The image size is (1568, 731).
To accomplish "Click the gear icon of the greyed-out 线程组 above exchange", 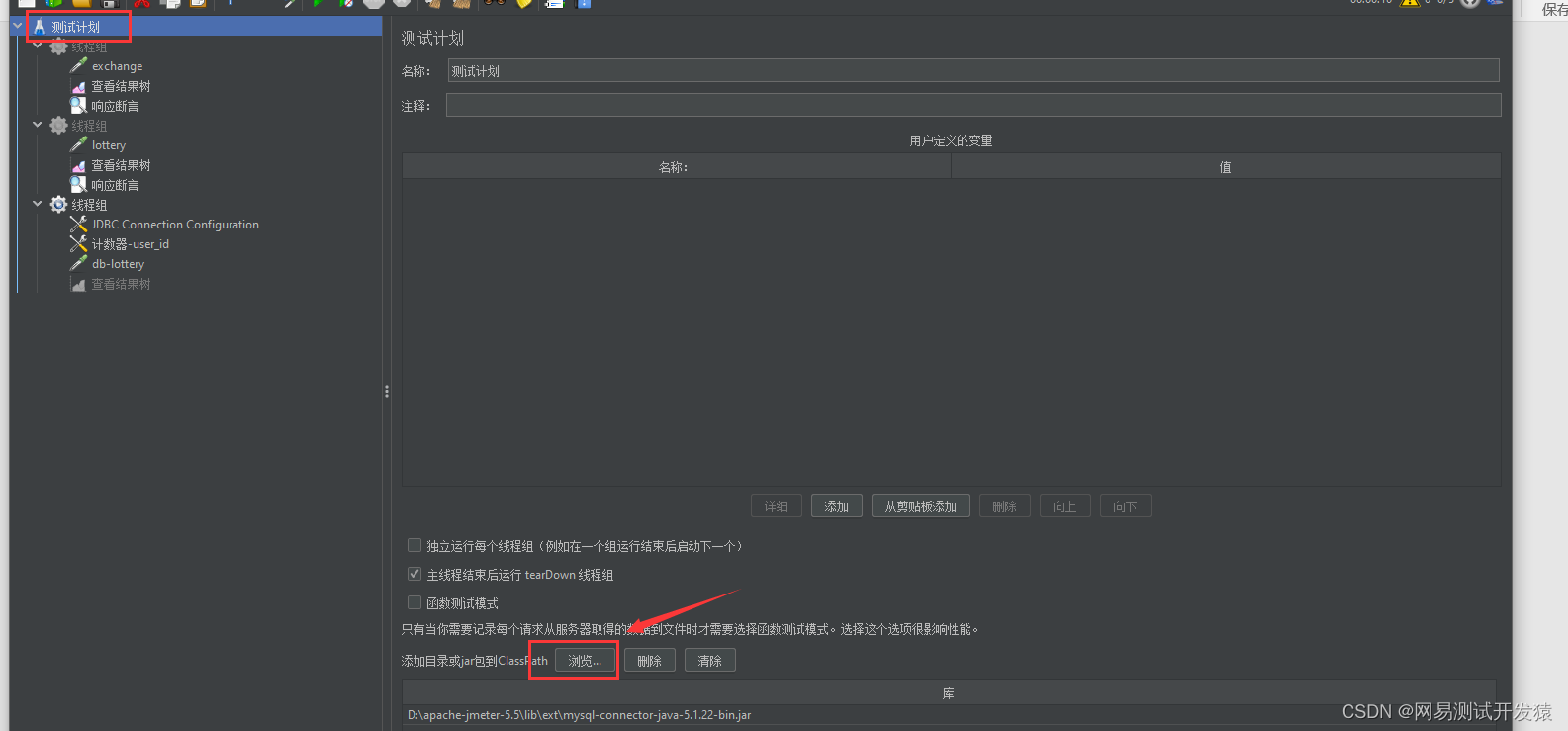I will click(x=59, y=46).
